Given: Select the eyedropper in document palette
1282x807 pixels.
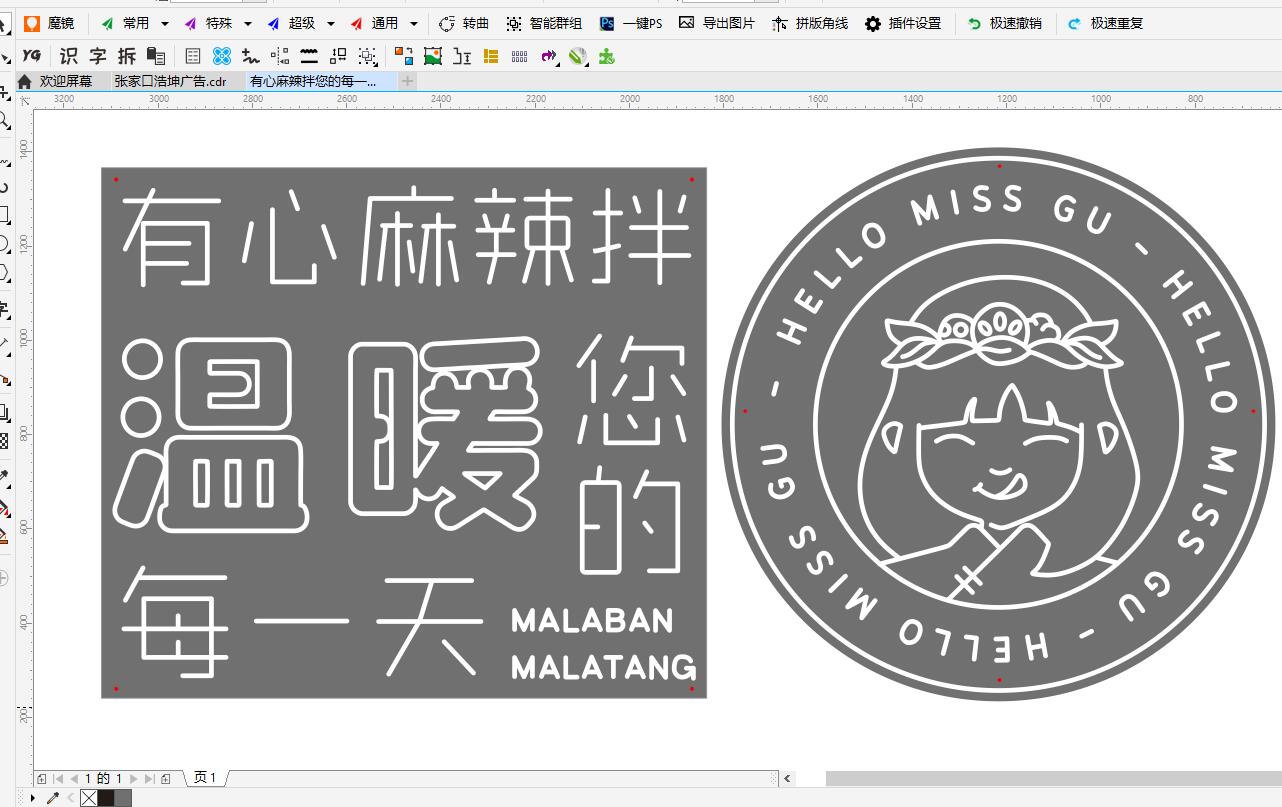Looking at the screenshot, I should click(53, 798).
